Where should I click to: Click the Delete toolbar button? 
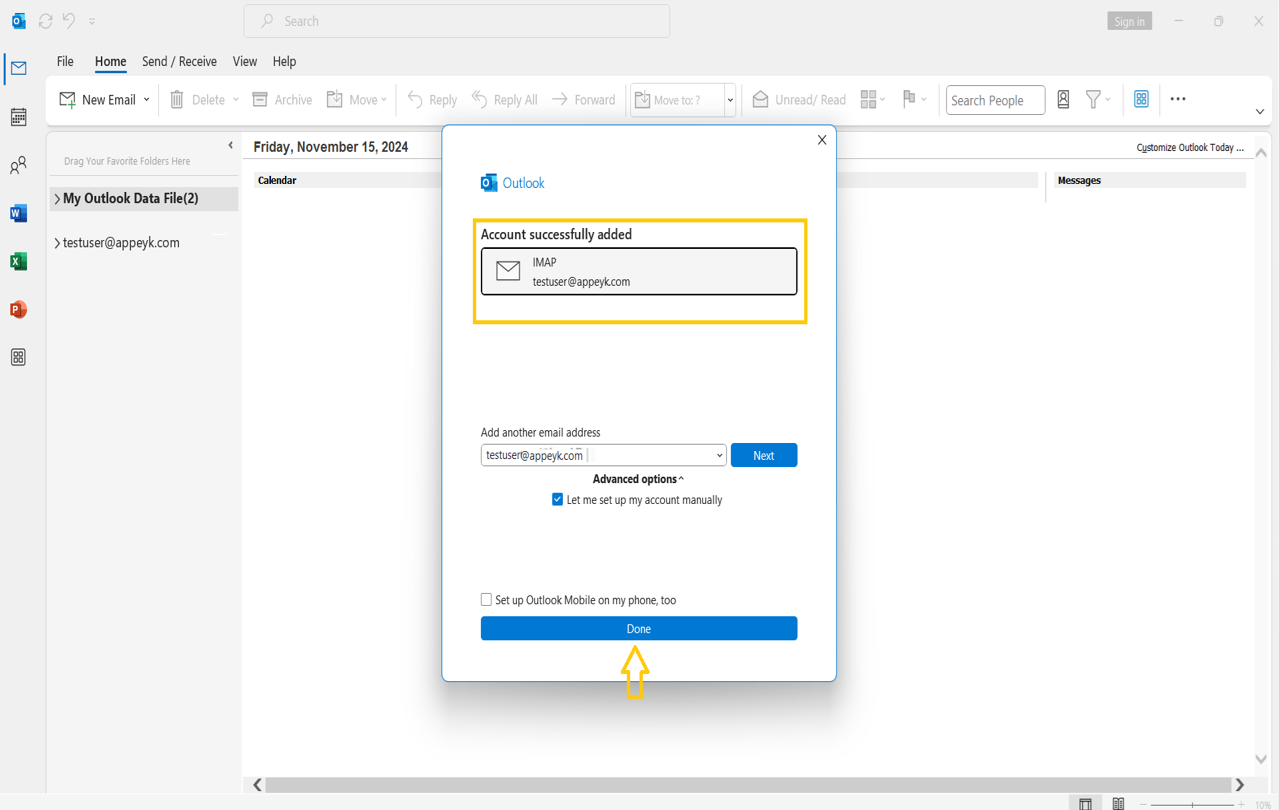(x=197, y=100)
